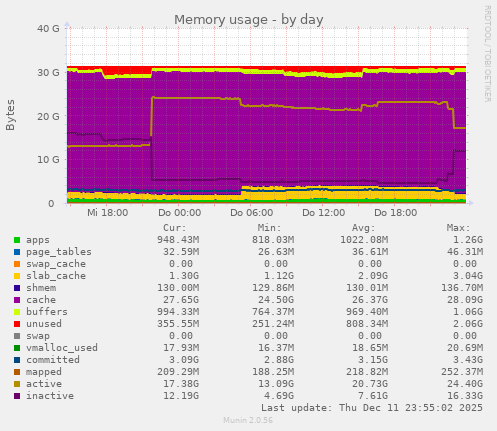The height and width of the screenshot is (431, 497).
Task: Click the 'cache' legend label
Action: pyautogui.click(x=41, y=300)
